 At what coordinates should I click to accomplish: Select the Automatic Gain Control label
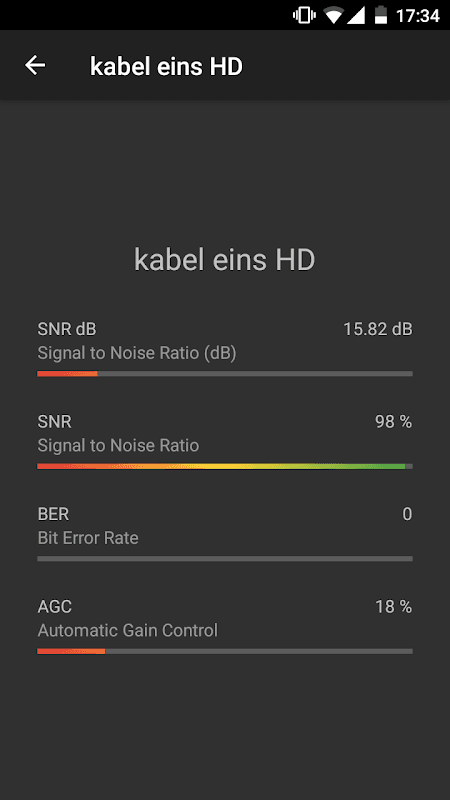point(128,630)
